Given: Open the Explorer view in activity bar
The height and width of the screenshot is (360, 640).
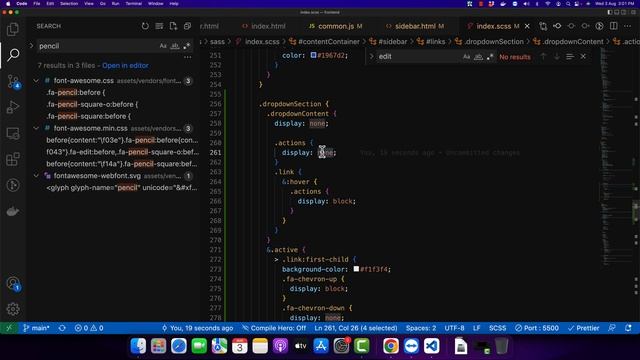Looking at the screenshot, I should point(13,29).
